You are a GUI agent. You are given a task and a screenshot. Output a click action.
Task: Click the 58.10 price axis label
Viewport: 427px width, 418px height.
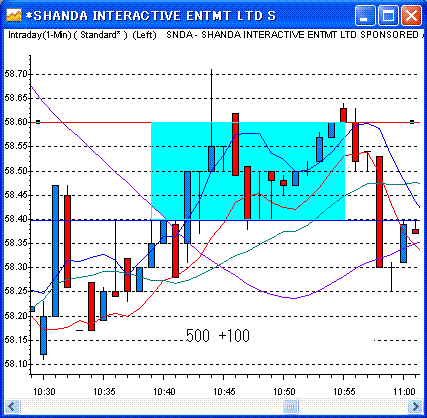click(16, 364)
